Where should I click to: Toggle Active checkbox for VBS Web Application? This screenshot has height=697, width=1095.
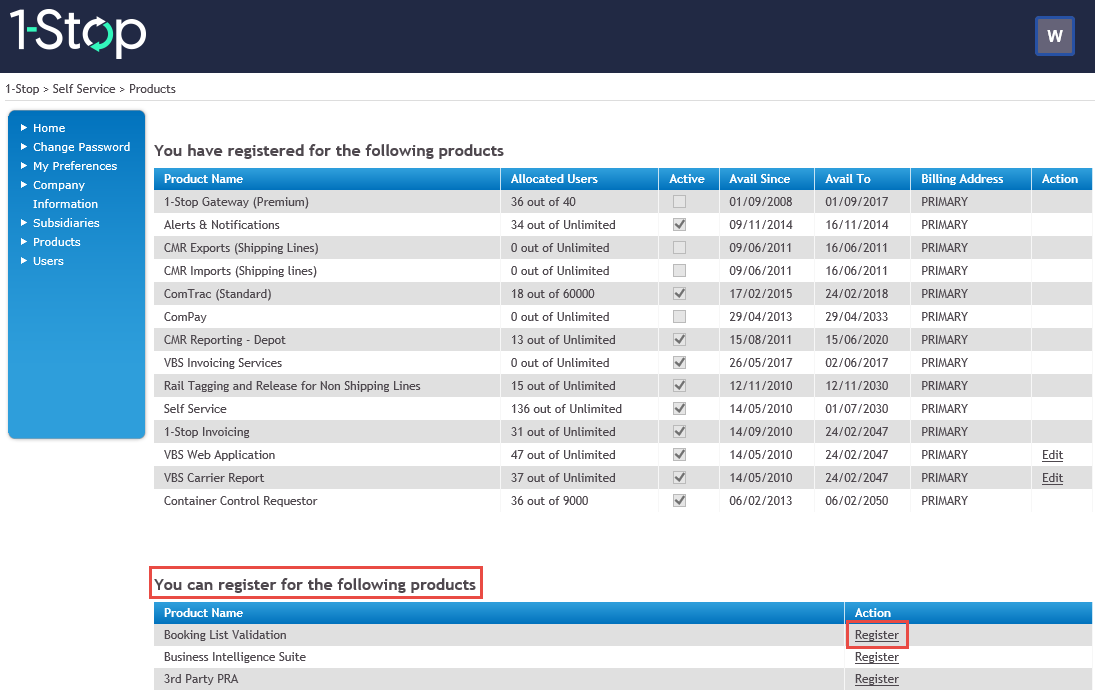[x=679, y=455]
